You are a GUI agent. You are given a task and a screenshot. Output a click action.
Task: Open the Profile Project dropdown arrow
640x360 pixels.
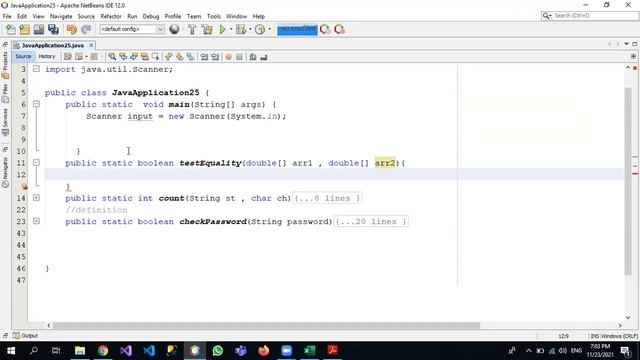coord(269,29)
